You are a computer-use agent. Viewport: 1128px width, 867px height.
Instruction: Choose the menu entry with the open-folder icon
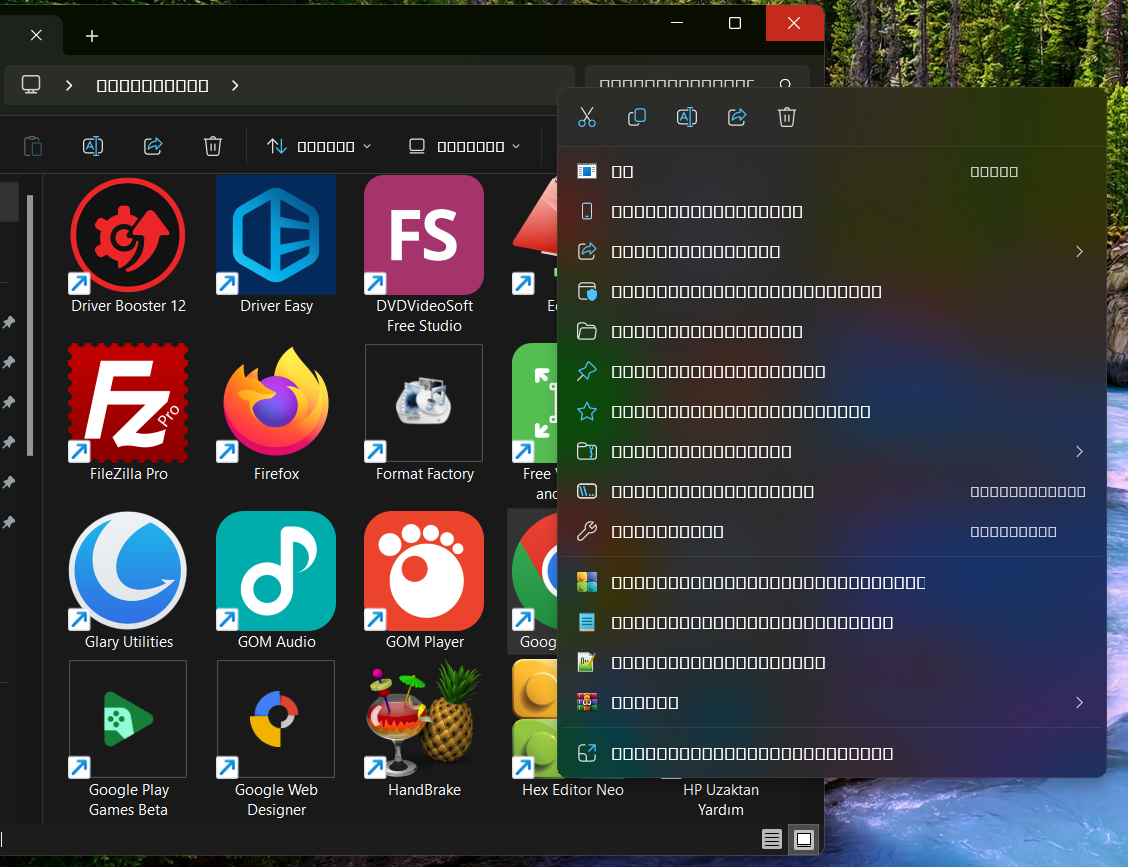click(831, 332)
